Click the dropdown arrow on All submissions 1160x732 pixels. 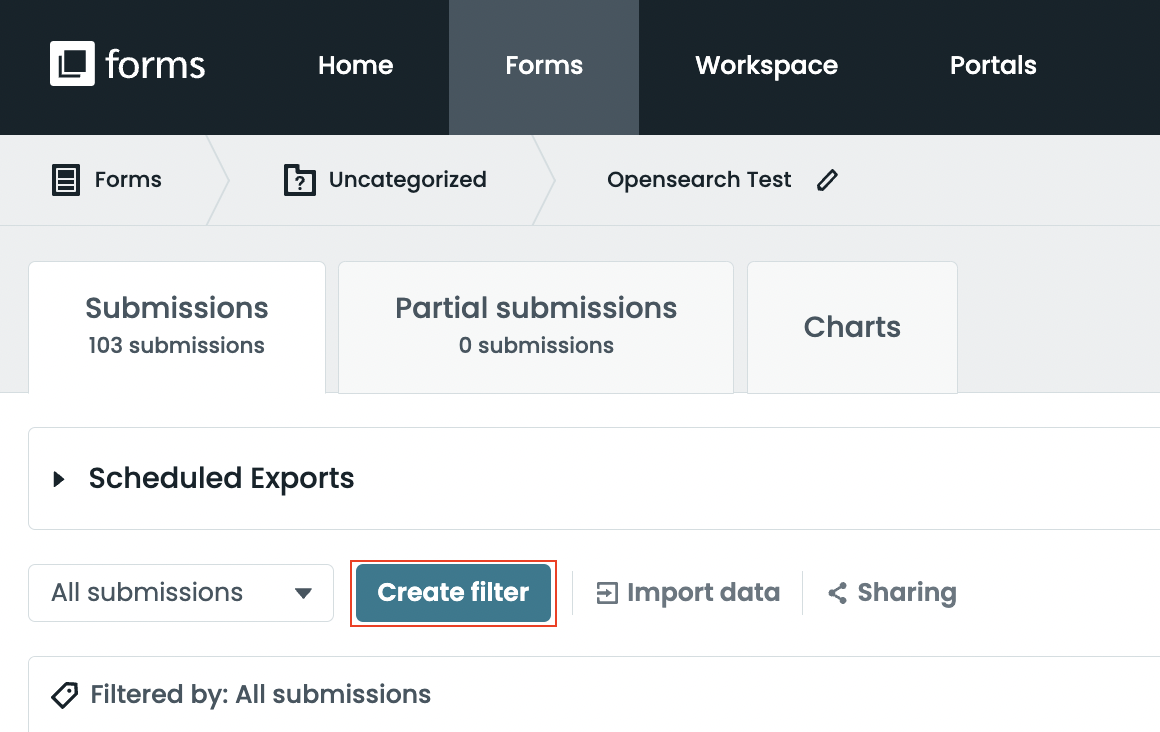[303, 592]
